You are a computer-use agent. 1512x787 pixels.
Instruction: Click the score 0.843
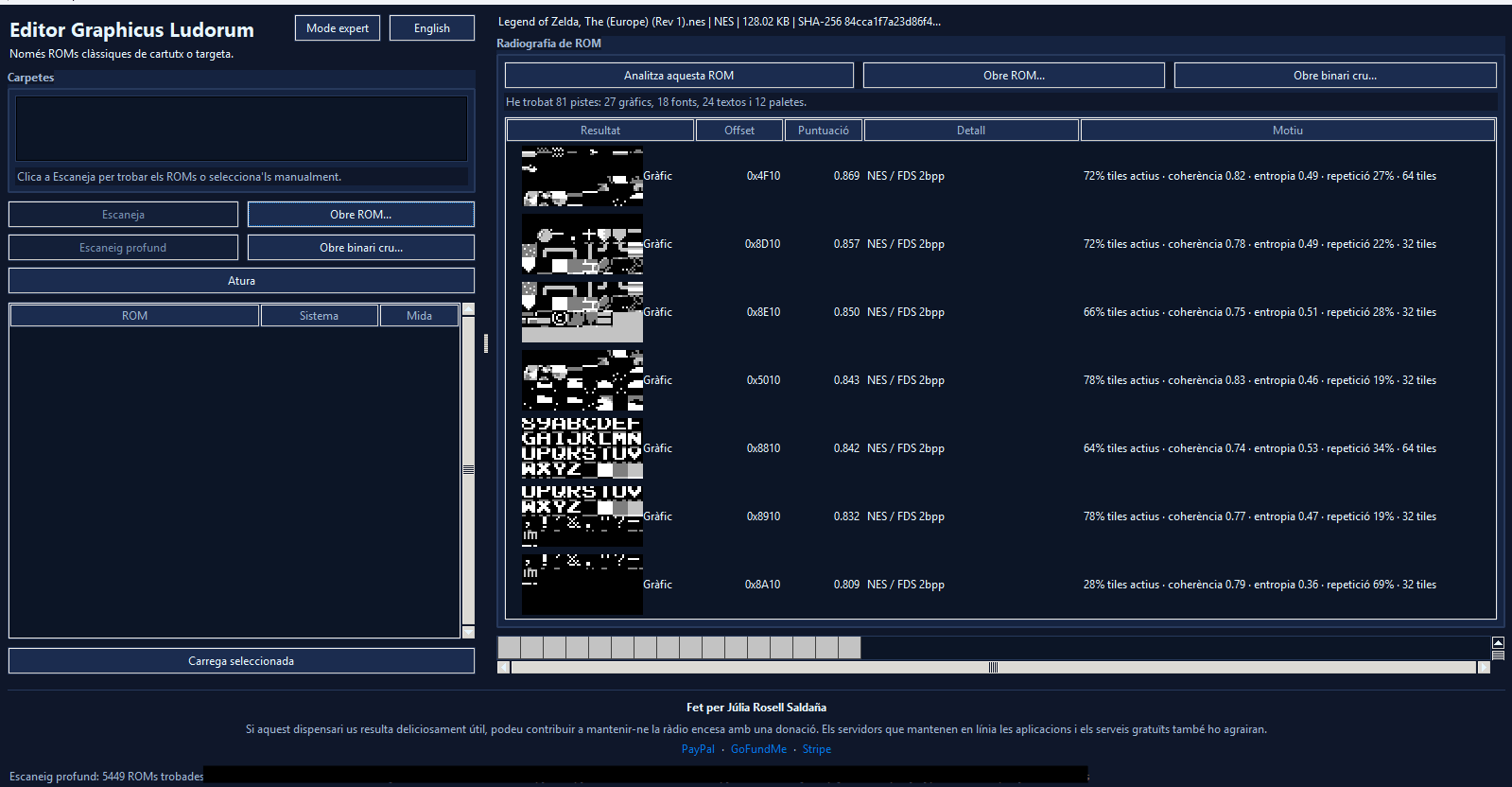pos(846,380)
